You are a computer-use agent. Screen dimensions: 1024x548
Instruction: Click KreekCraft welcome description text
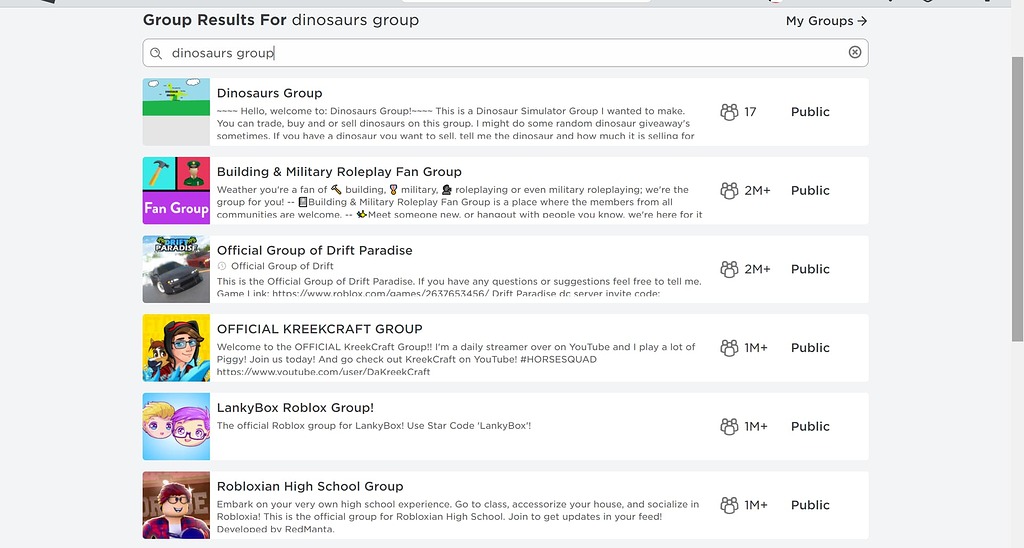pyautogui.click(x=456, y=359)
